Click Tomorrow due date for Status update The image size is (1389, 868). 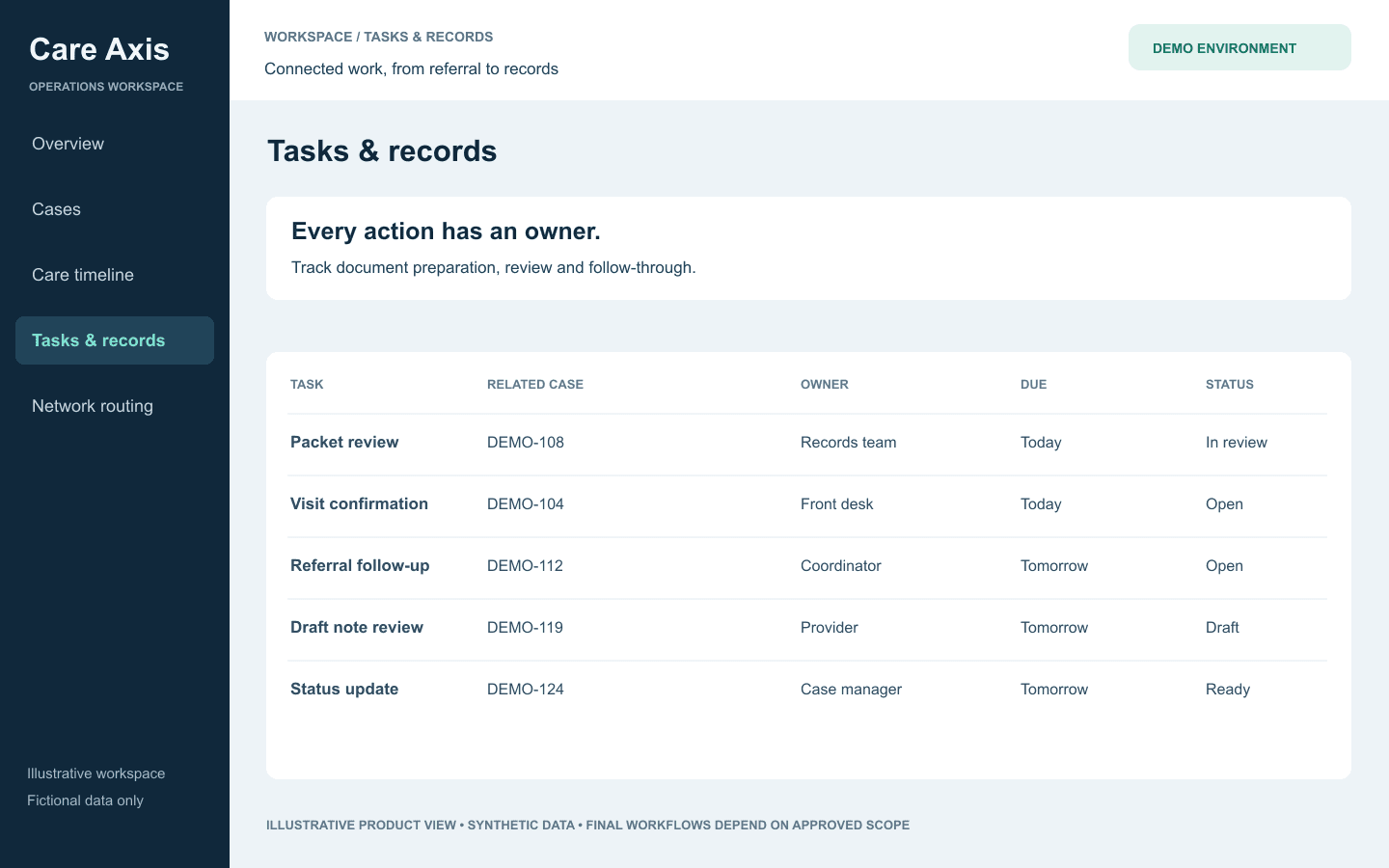(x=1054, y=689)
